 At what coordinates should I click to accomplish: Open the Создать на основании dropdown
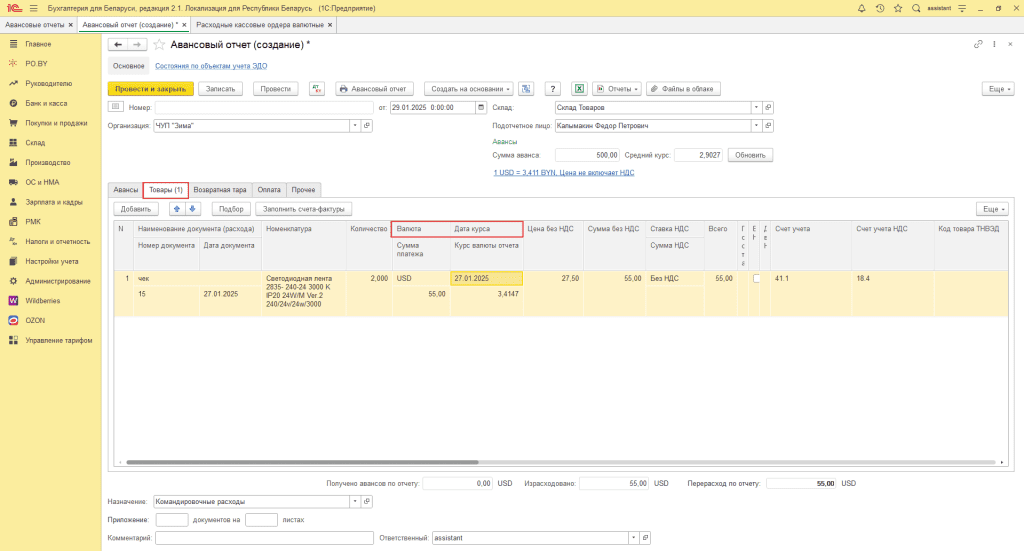pyautogui.click(x=468, y=88)
